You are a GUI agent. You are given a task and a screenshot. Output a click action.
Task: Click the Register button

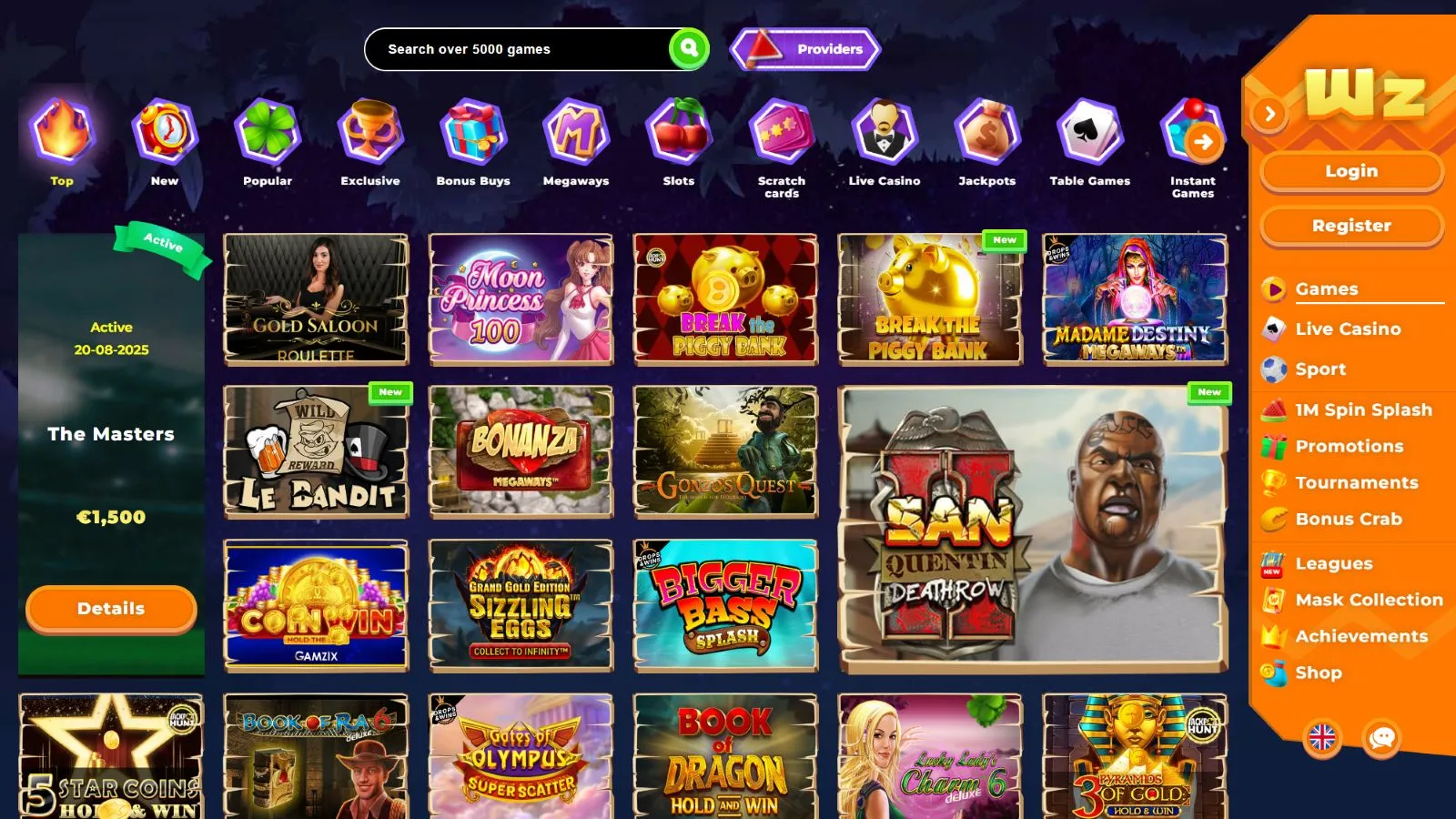[x=1351, y=226]
